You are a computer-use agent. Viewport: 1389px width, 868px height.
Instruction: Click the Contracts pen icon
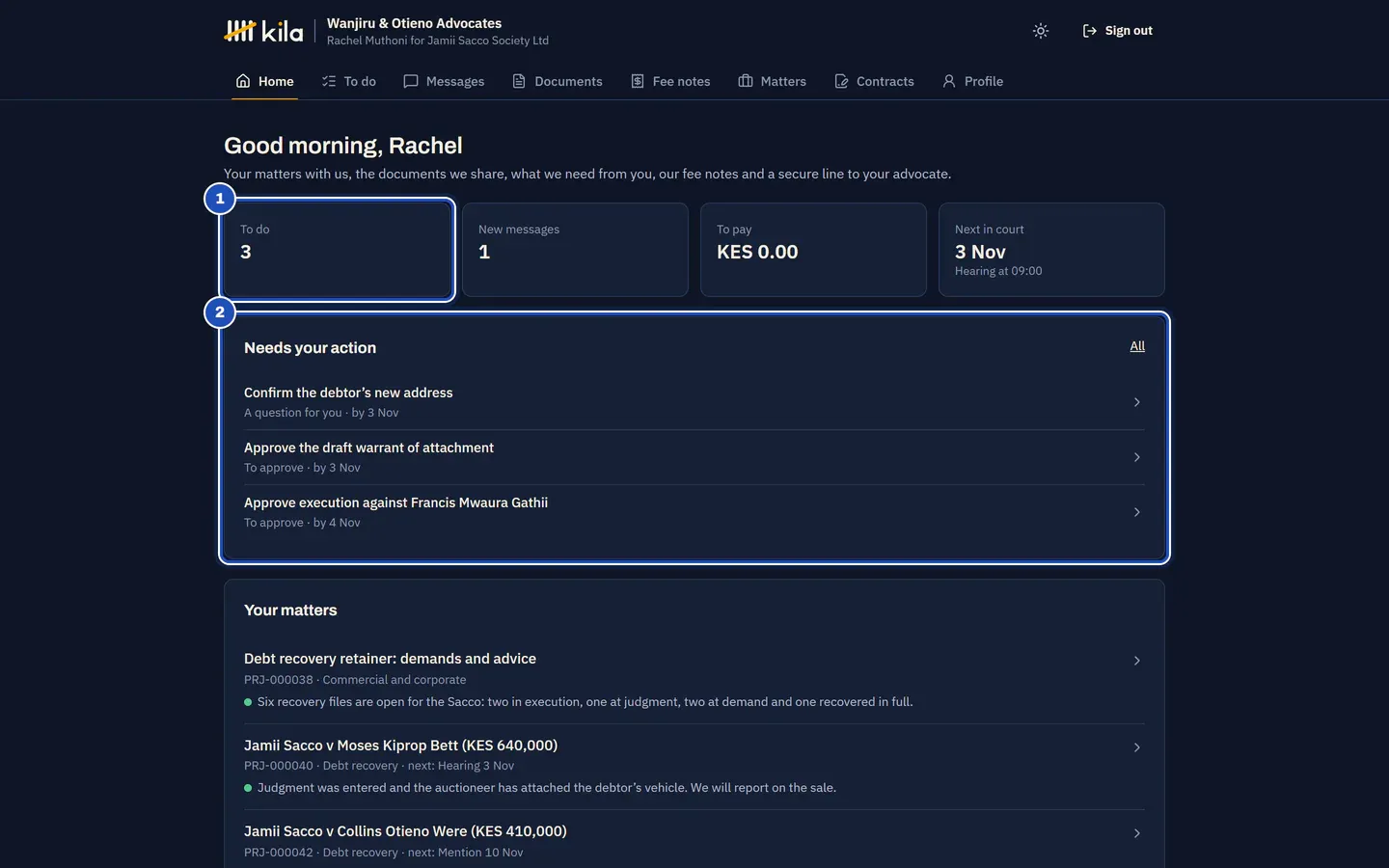coord(841,81)
